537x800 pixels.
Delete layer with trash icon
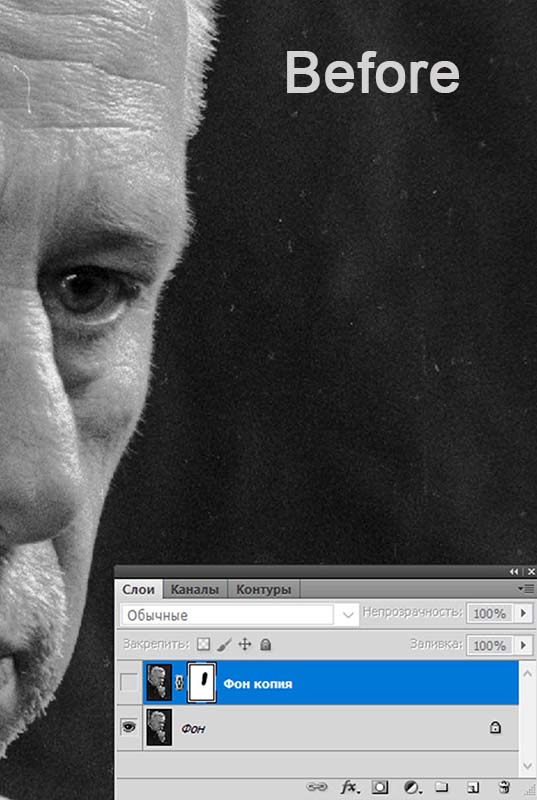coord(504,787)
